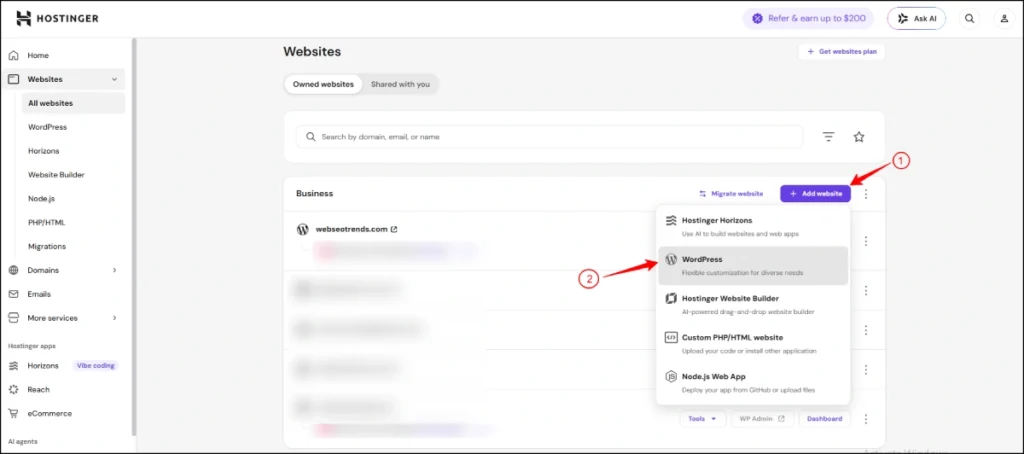Viewport: 1024px width, 454px height.
Task: Open WordPress sidebar item
Action: 47,127
